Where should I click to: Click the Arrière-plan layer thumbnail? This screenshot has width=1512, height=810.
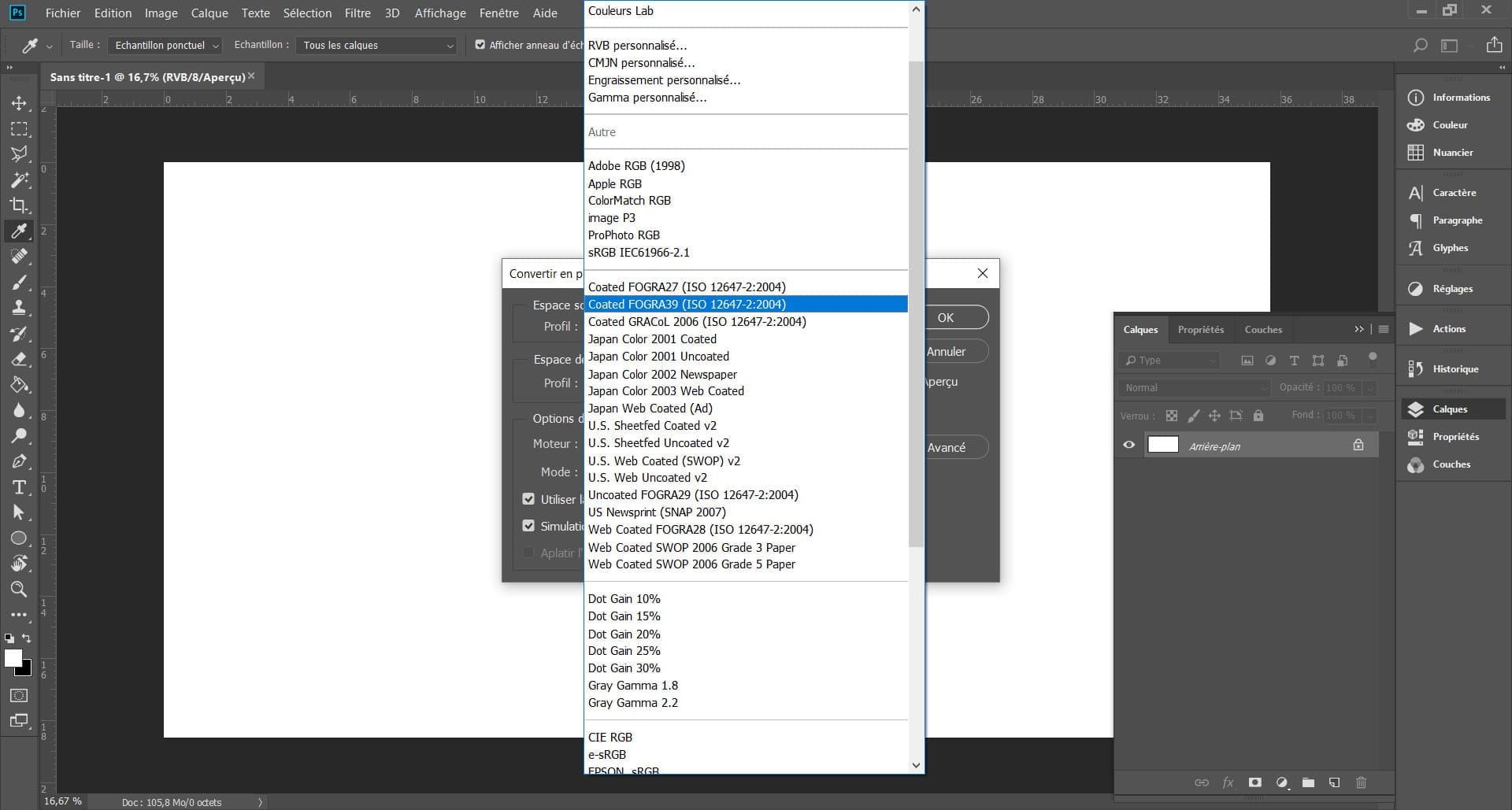coord(1163,445)
